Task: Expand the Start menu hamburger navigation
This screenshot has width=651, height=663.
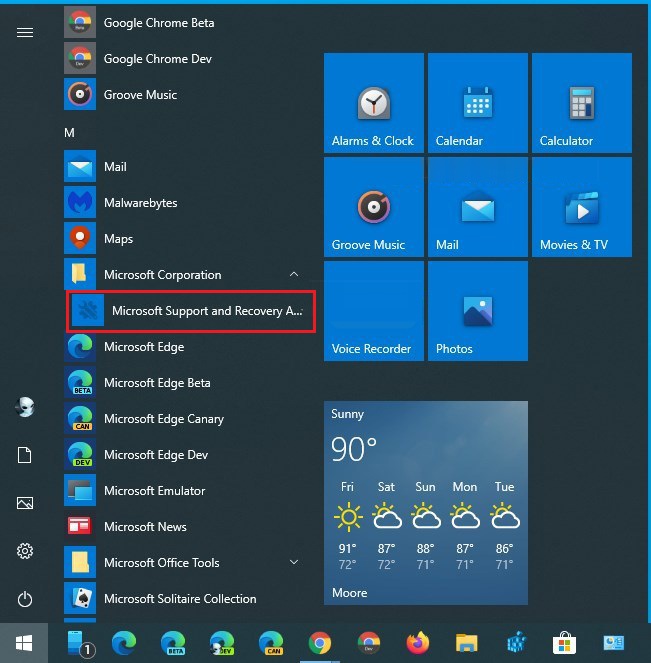Action: [x=25, y=32]
